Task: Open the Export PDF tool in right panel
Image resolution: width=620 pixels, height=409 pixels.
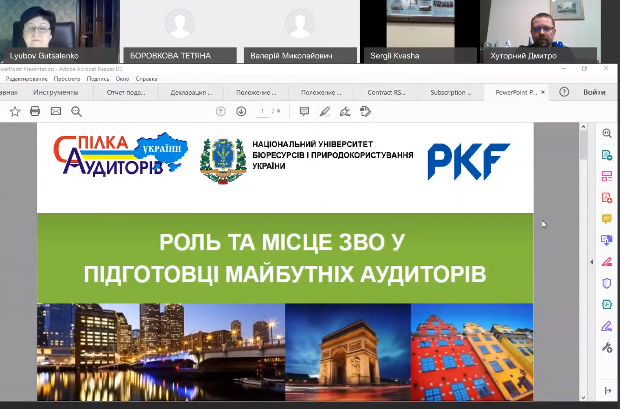Action: pyautogui.click(x=607, y=155)
